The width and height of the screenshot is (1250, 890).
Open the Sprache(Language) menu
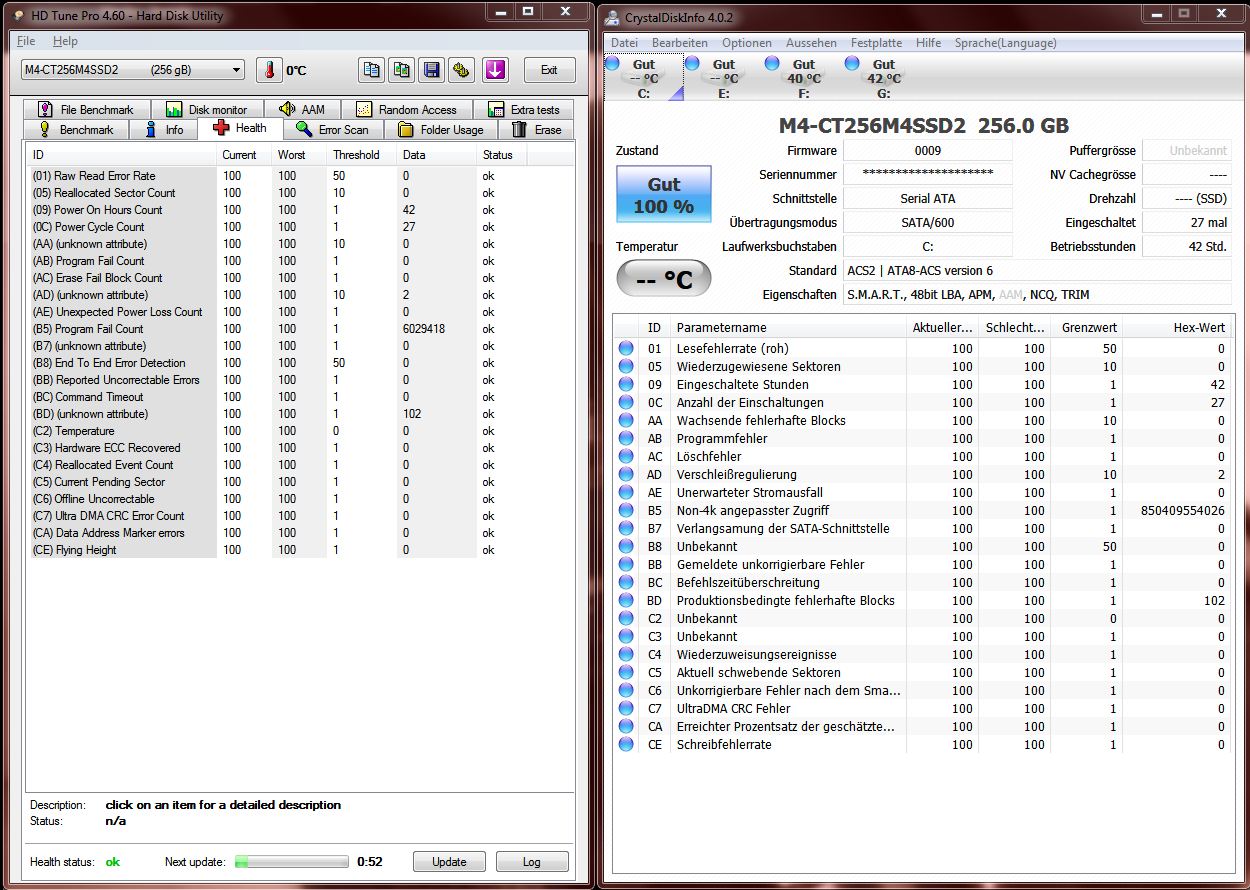pos(1005,43)
